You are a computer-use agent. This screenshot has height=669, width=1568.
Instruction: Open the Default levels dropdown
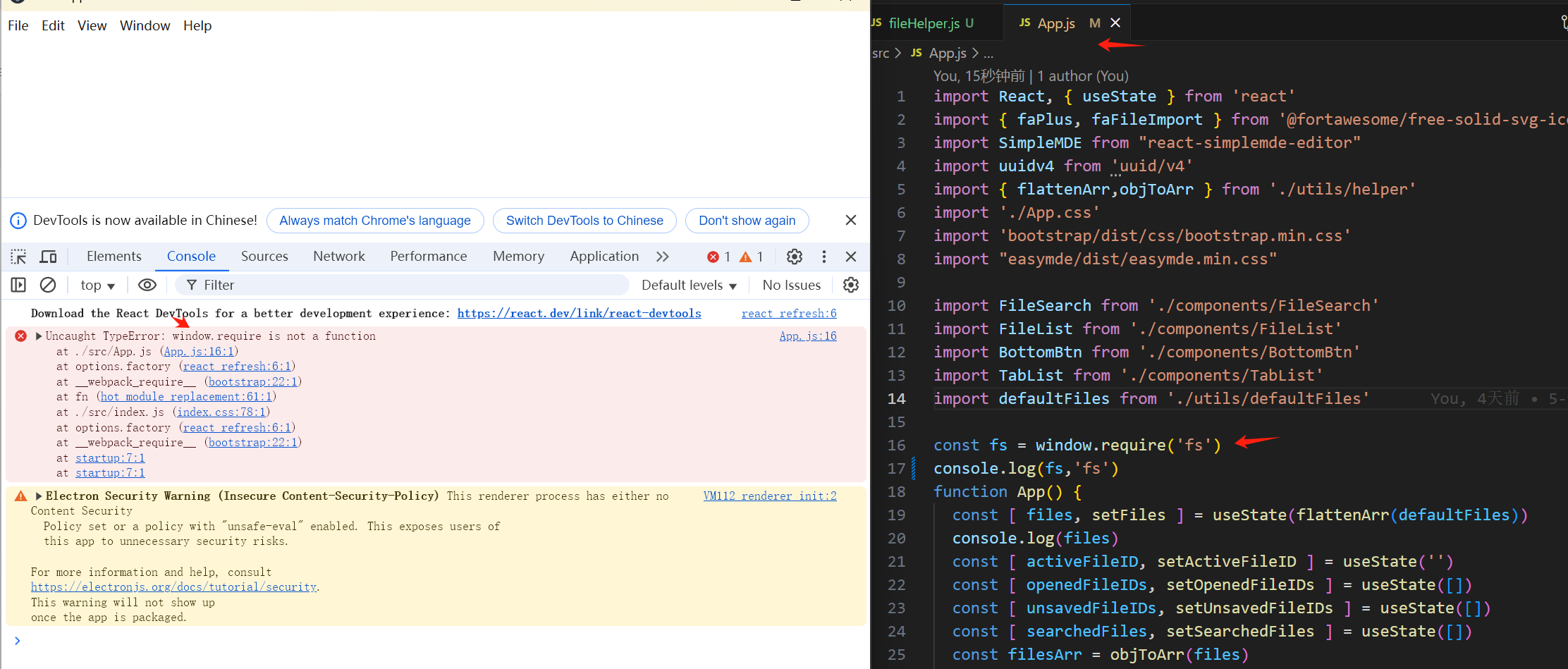689,285
